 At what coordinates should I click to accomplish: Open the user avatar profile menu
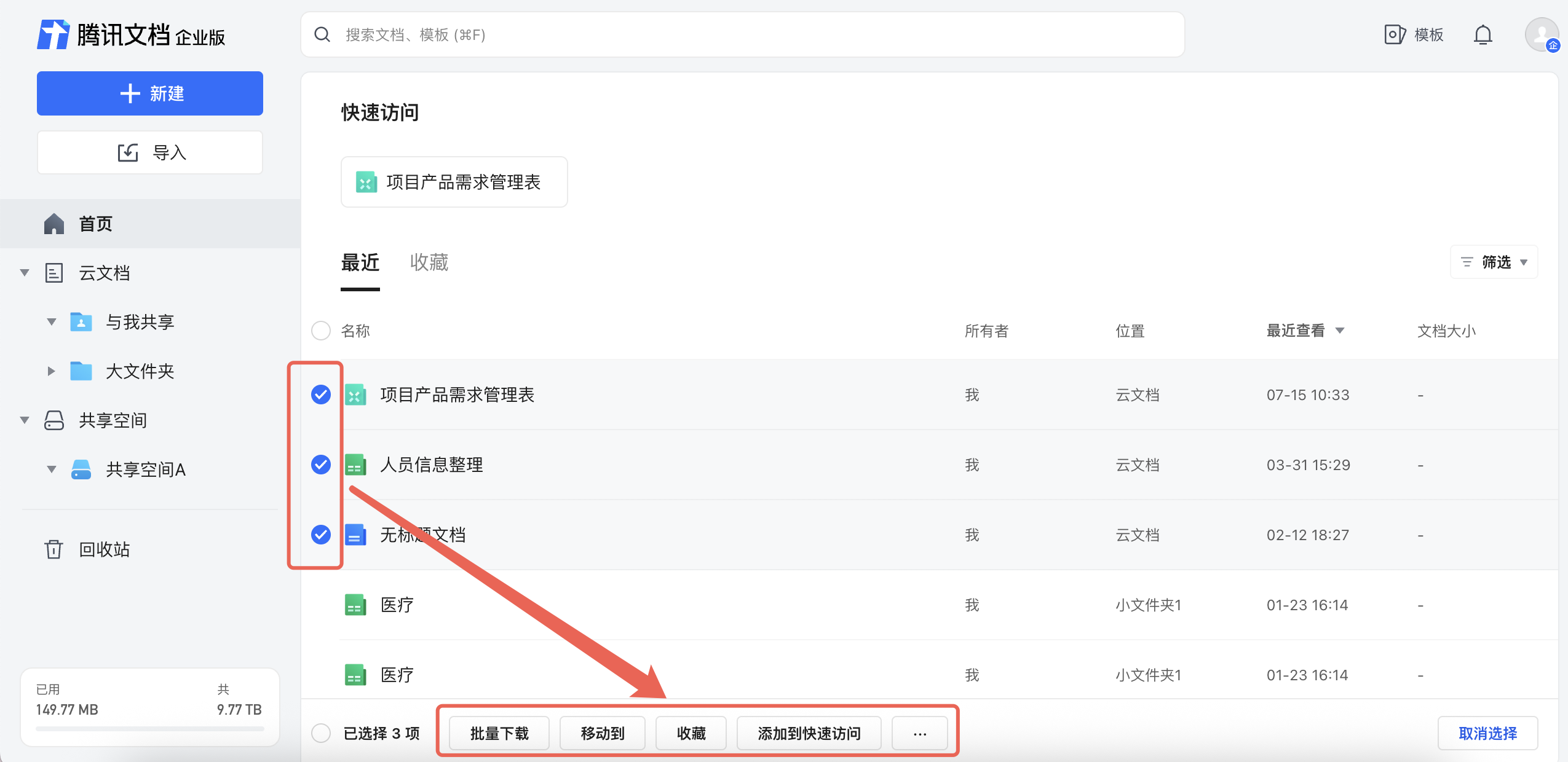(1541, 35)
